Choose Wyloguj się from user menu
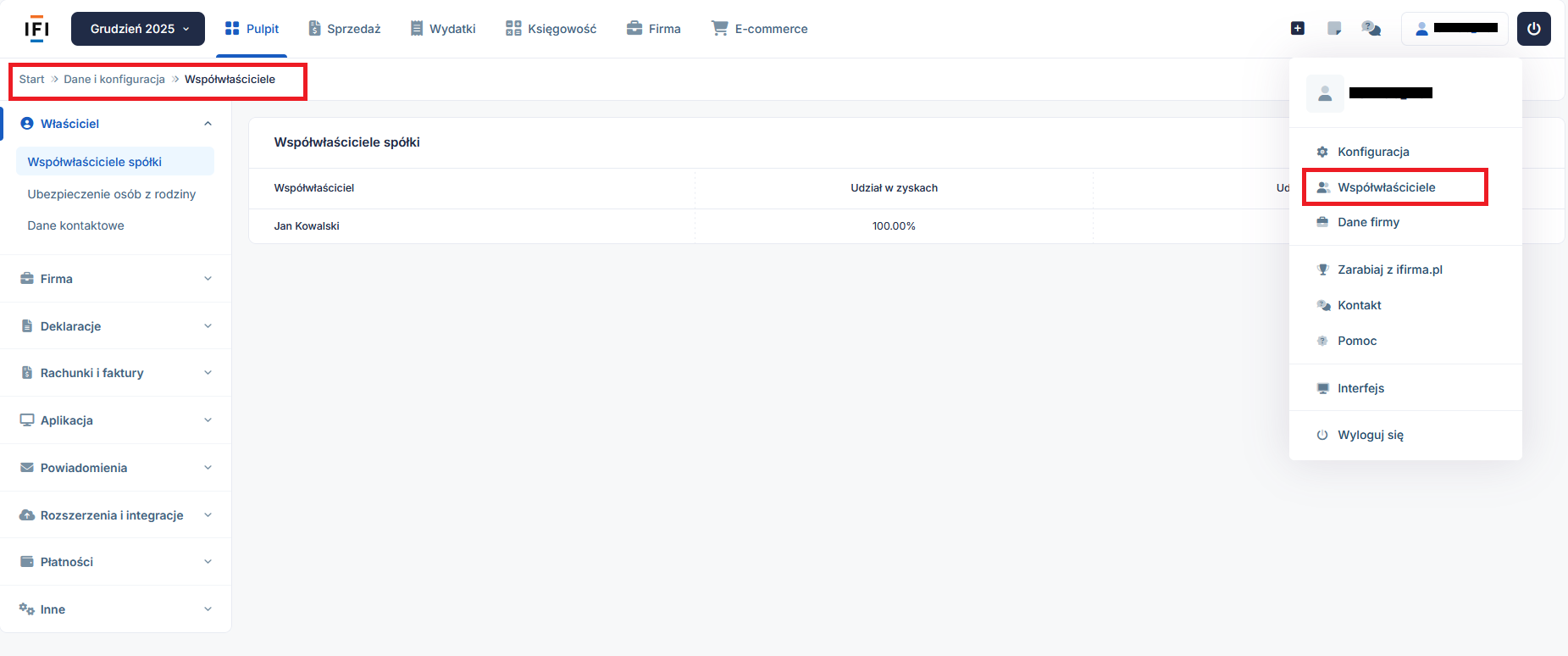The image size is (1568, 656). pos(1370,435)
